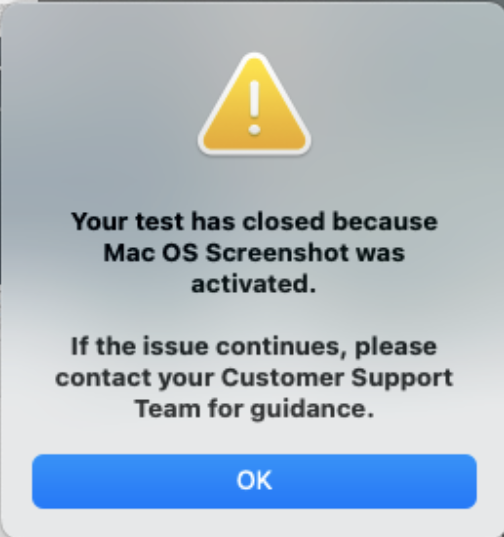Click the 'Your test has closed because' heading
Viewport: 504px width, 537px height.
point(254,222)
